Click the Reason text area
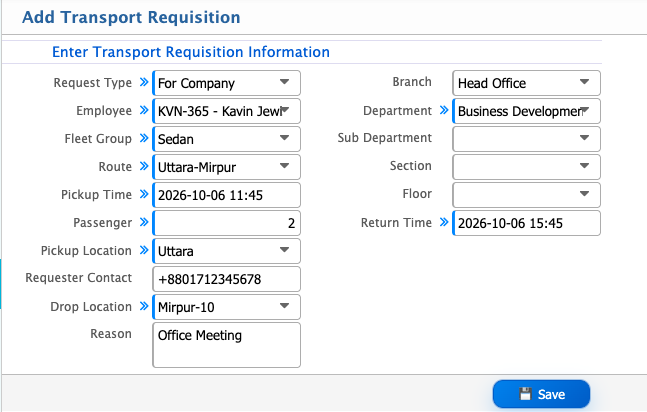This screenshot has width=647, height=412. pos(227,345)
